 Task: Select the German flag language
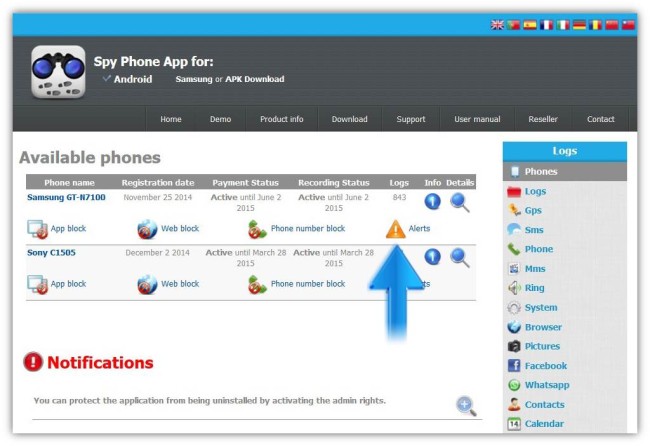tap(579, 25)
